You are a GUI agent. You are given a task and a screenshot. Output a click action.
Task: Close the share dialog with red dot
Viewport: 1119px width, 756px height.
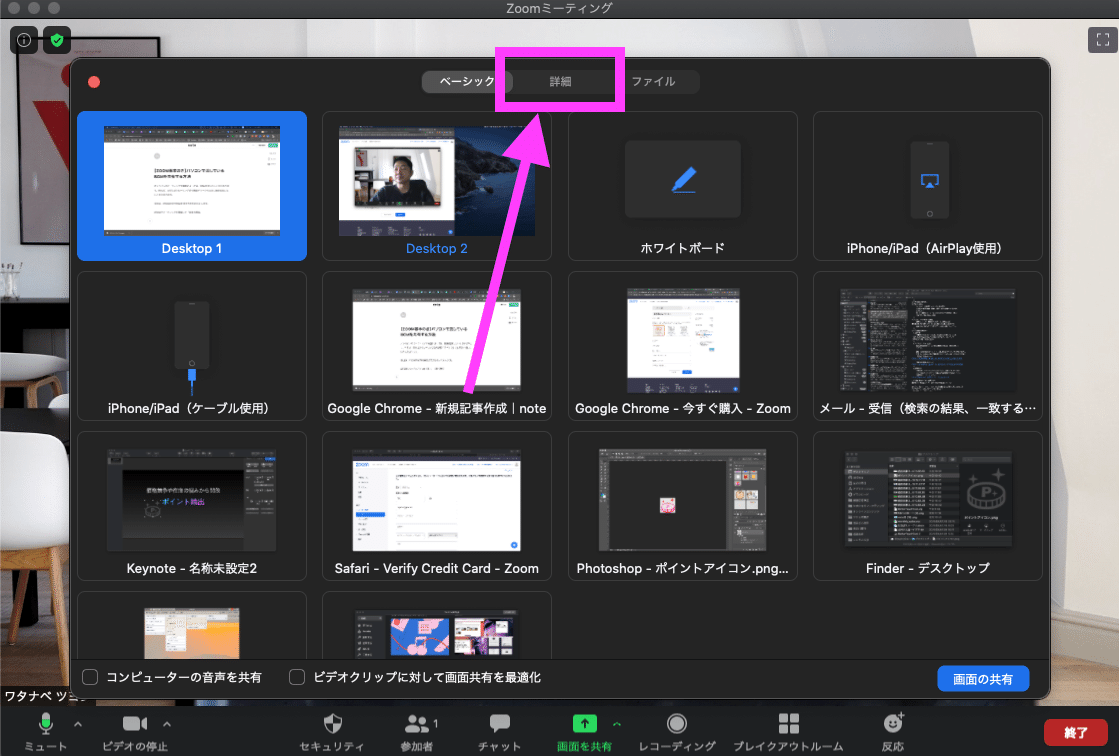pyautogui.click(x=93, y=82)
